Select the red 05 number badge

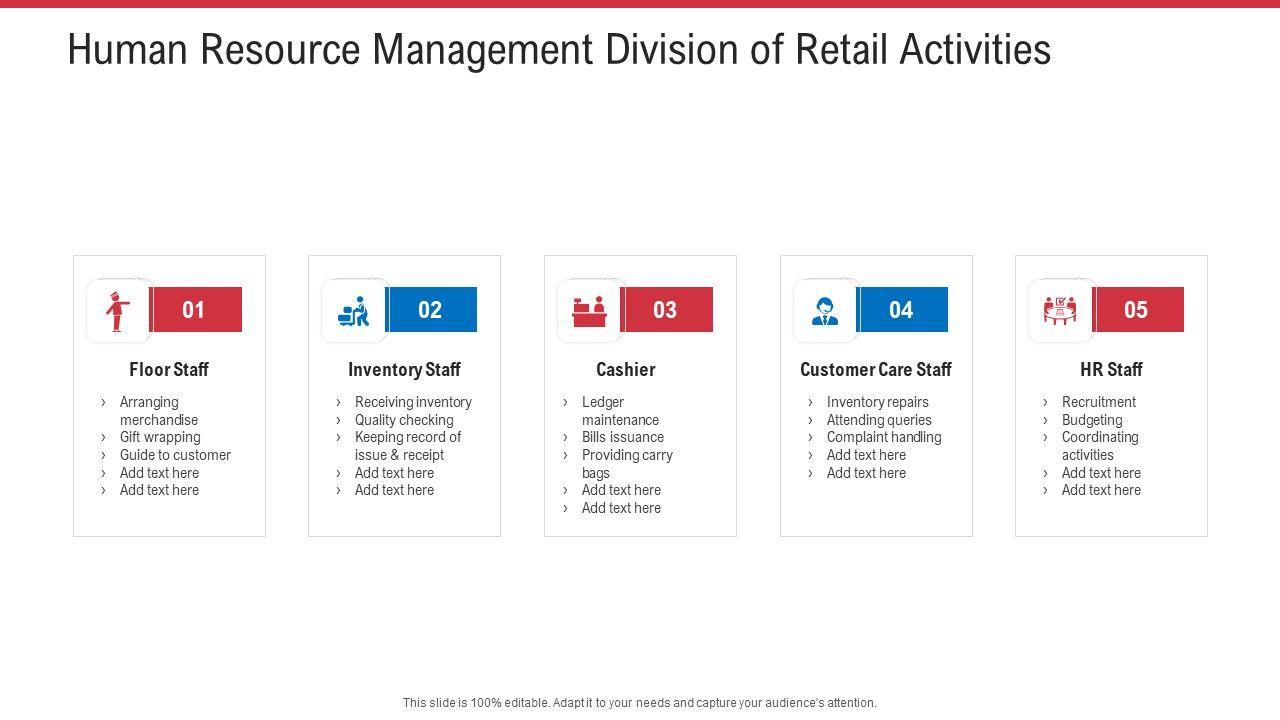click(x=1138, y=310)
